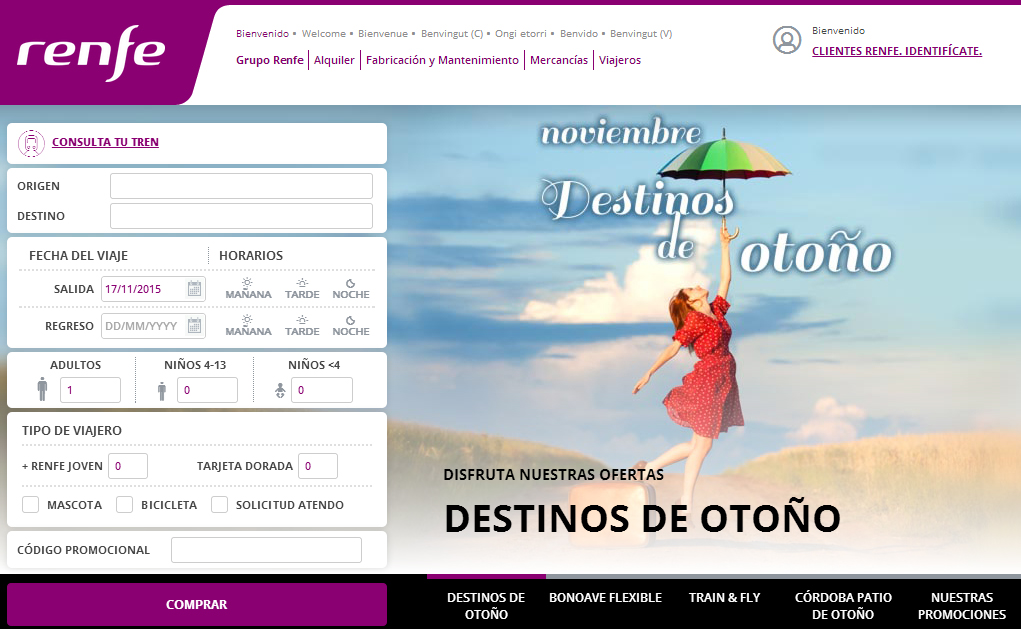Select Tarde icon for Regreso
This screenshot has height=629, width=1021.
tap(302, 320)
